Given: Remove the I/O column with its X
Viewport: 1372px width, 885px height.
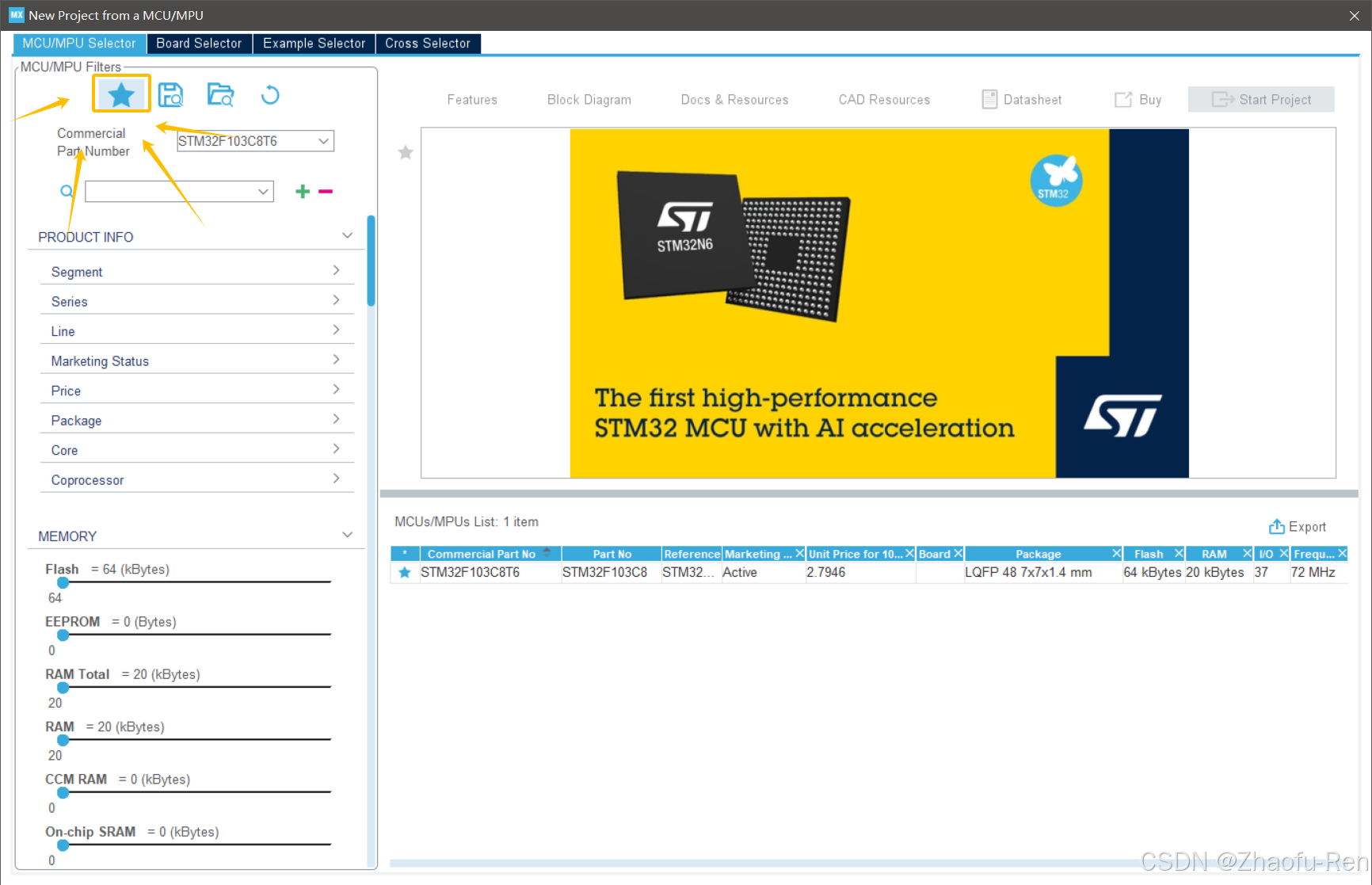Looking at the screenshot, I should (1283, 553).
